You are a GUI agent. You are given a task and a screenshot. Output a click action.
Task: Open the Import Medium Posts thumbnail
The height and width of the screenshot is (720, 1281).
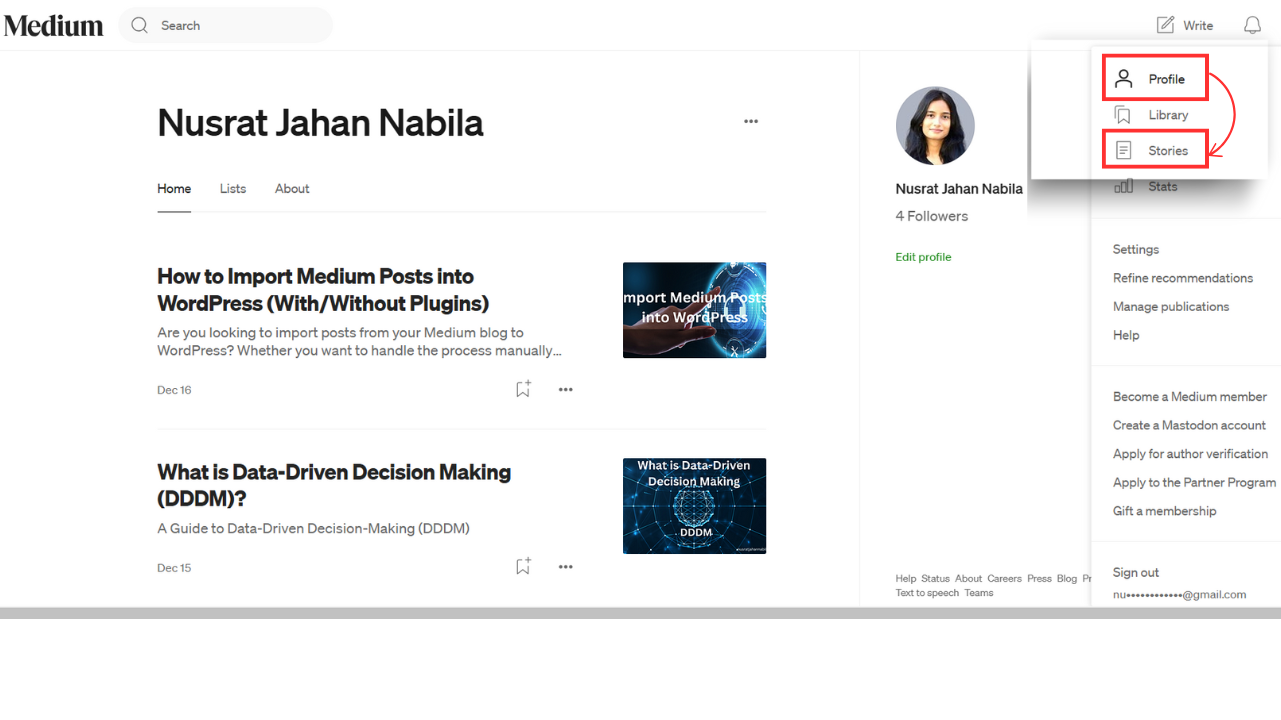click(x=694, y=310)
